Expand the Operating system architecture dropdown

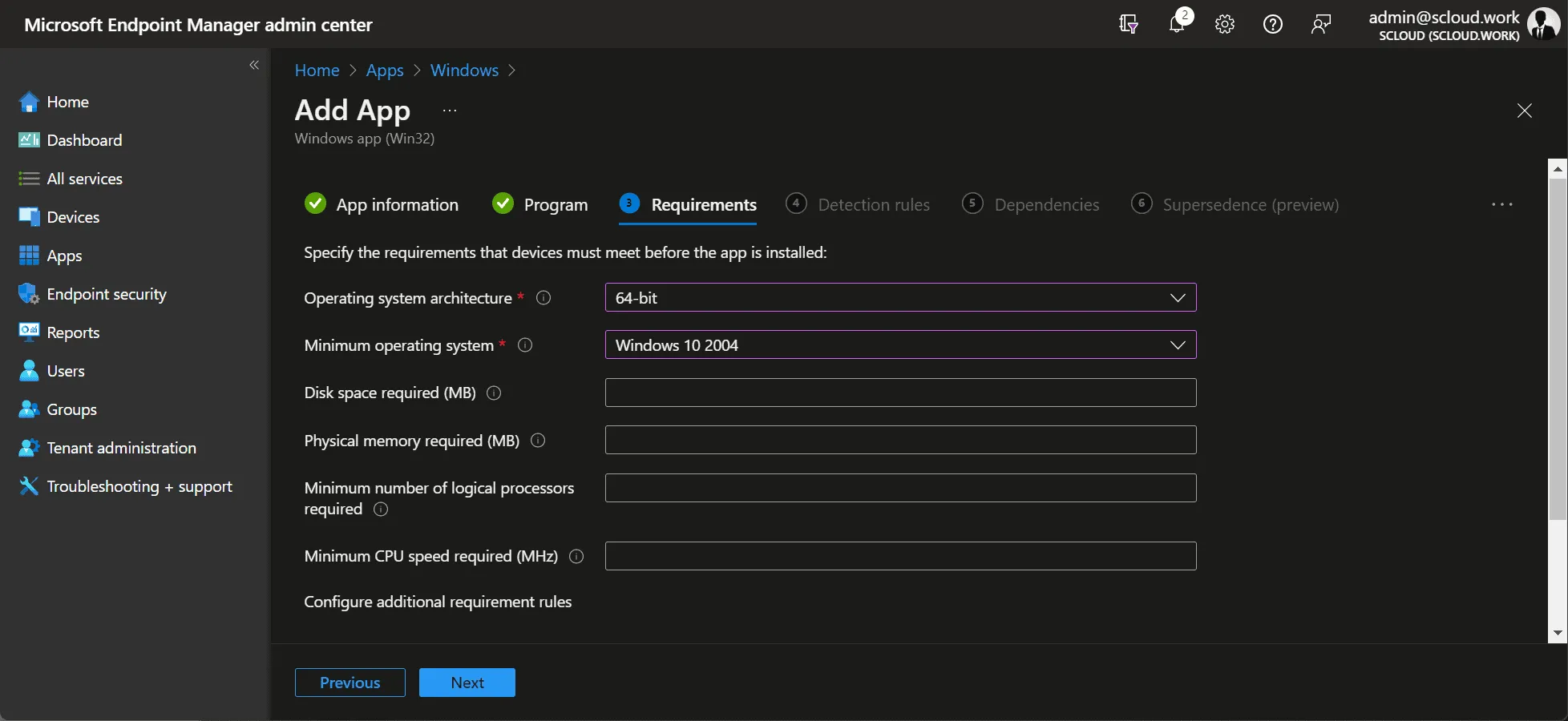tap(900, 297)
